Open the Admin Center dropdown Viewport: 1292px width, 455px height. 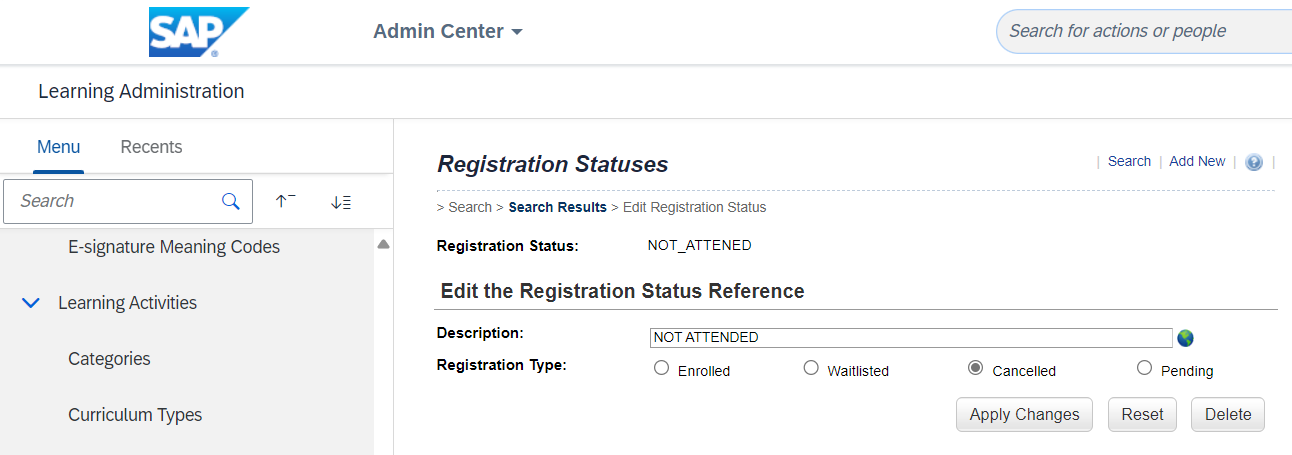click(x=448, y=31)
